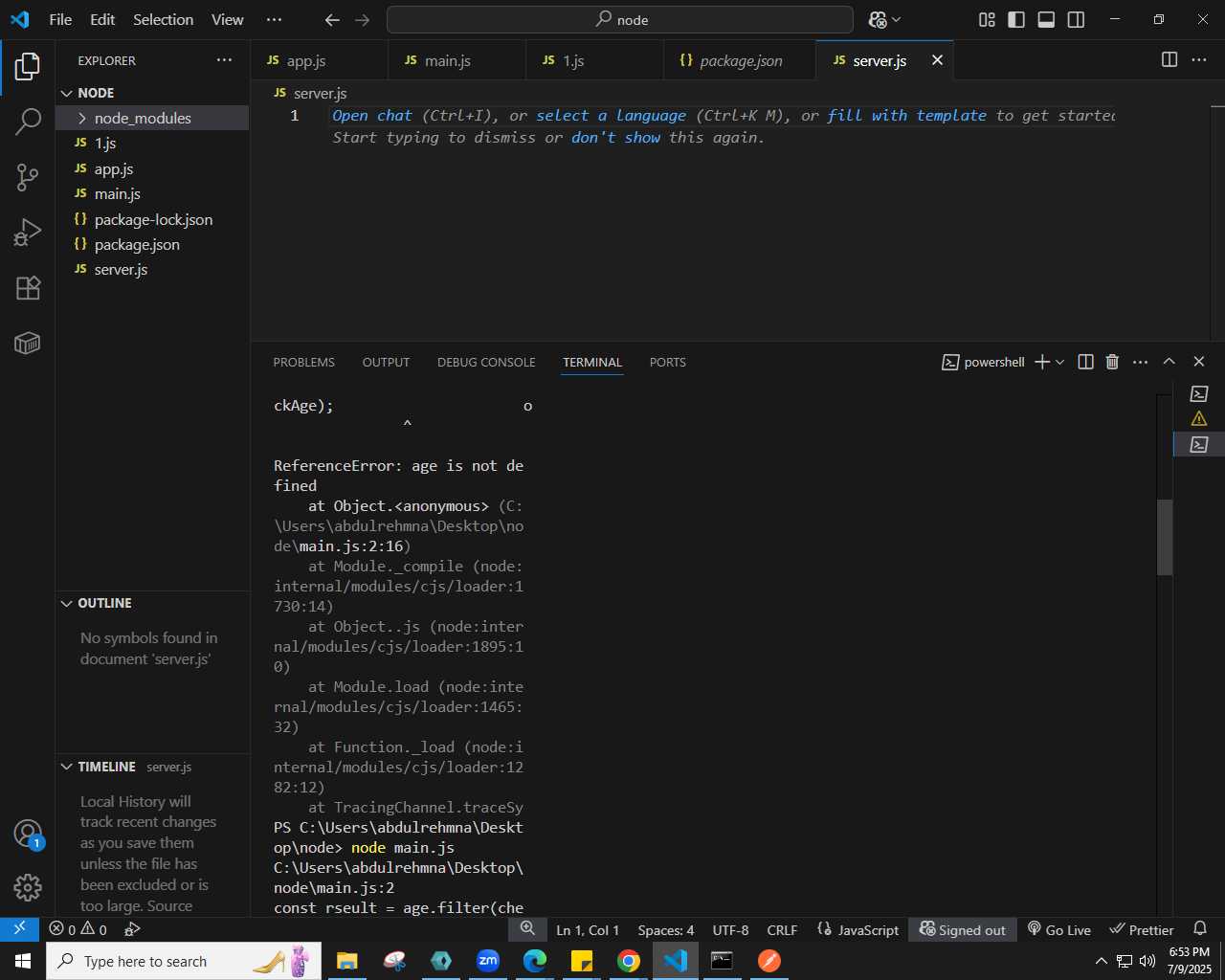Open package-lock.json in the explorer
Screen dimensions: 1225x980
click(153, 219)
